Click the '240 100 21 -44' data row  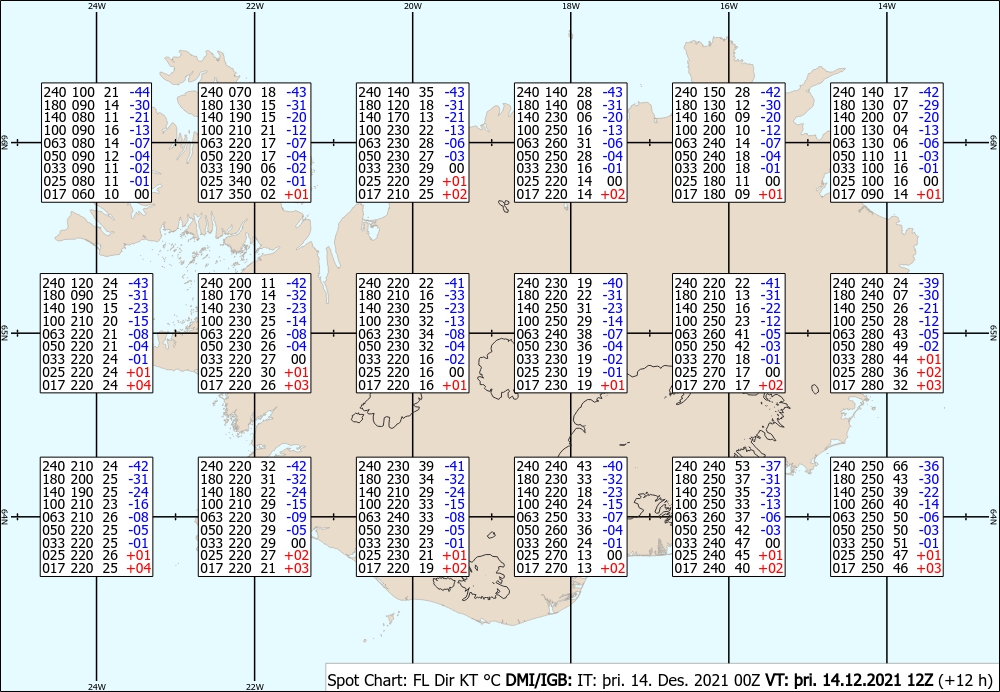(x=96, y=92)
